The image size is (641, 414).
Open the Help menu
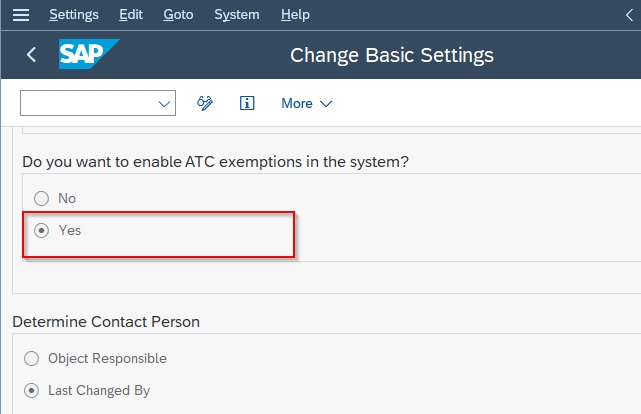pos(295,15)
